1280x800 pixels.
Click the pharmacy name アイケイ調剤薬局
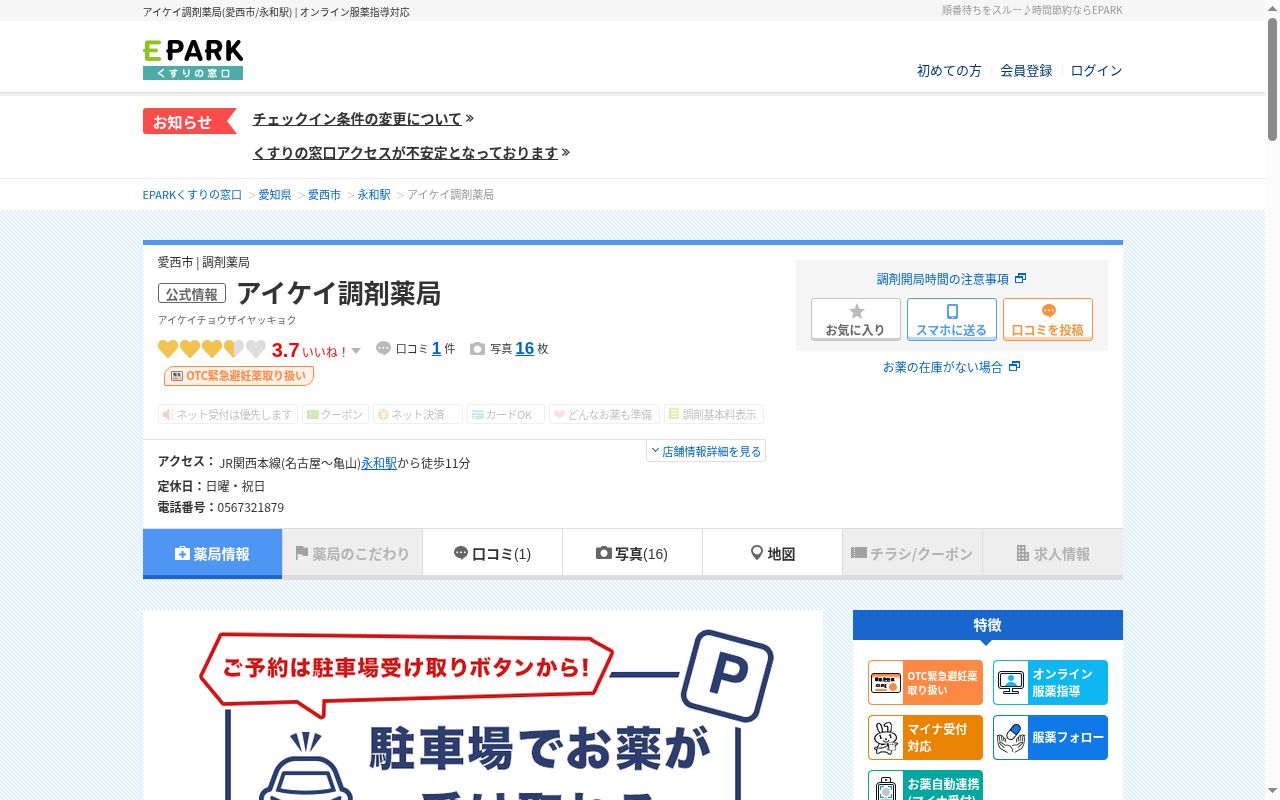(x=338, y=293)
